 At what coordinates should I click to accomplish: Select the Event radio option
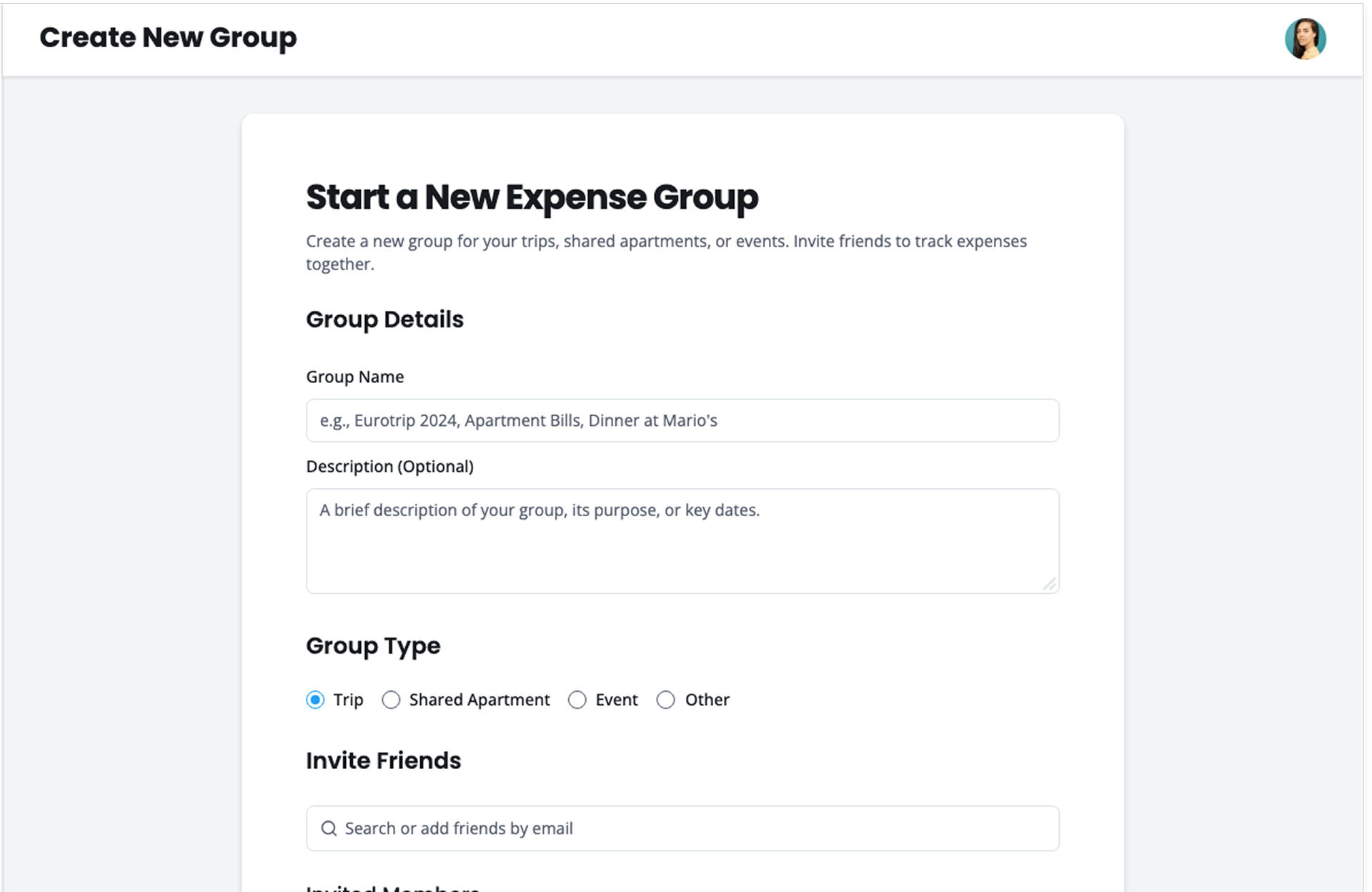(x=577, y=700)
